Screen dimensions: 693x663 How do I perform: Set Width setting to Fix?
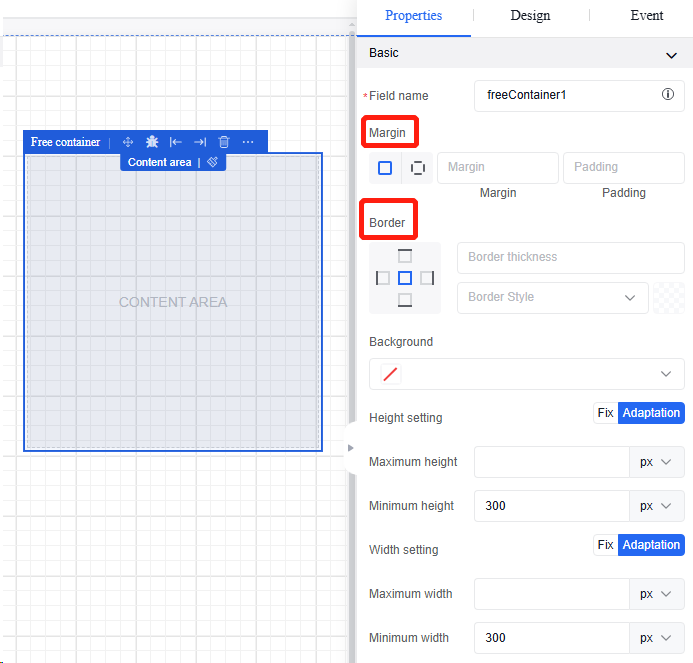(x=605, y=545)
